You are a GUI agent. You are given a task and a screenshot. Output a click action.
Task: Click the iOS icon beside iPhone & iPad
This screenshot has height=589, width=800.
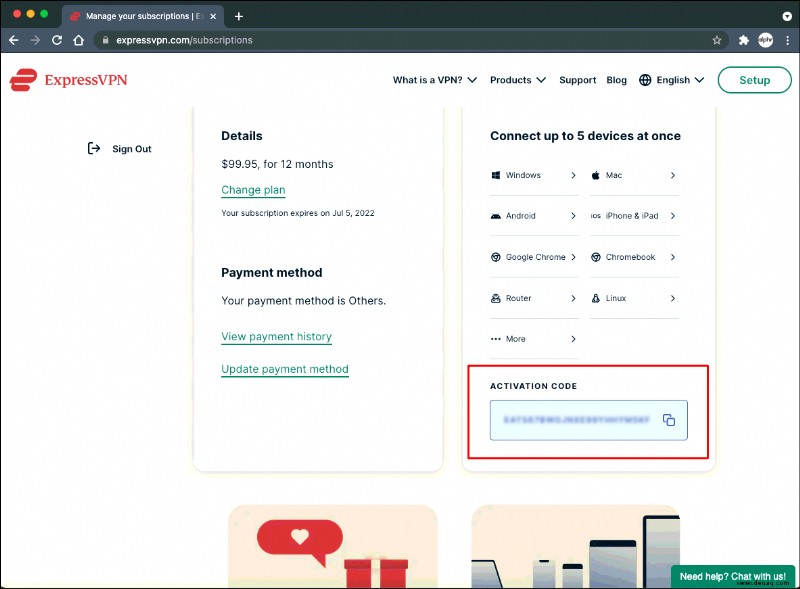click(x=595, y=216)
